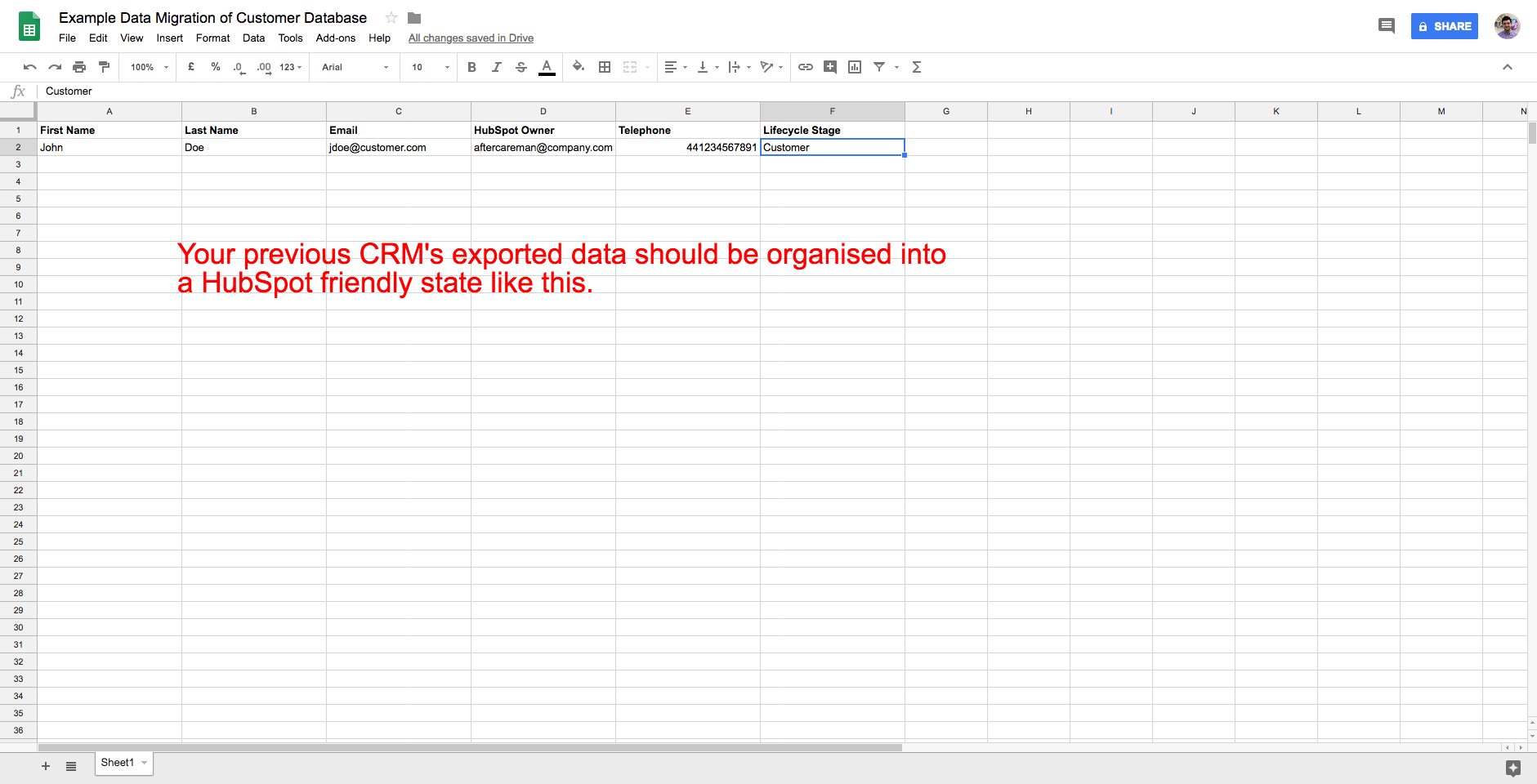The image size is (1537, 784).
Task: Open the cell fill color bucket
Action: click(579, 67)
